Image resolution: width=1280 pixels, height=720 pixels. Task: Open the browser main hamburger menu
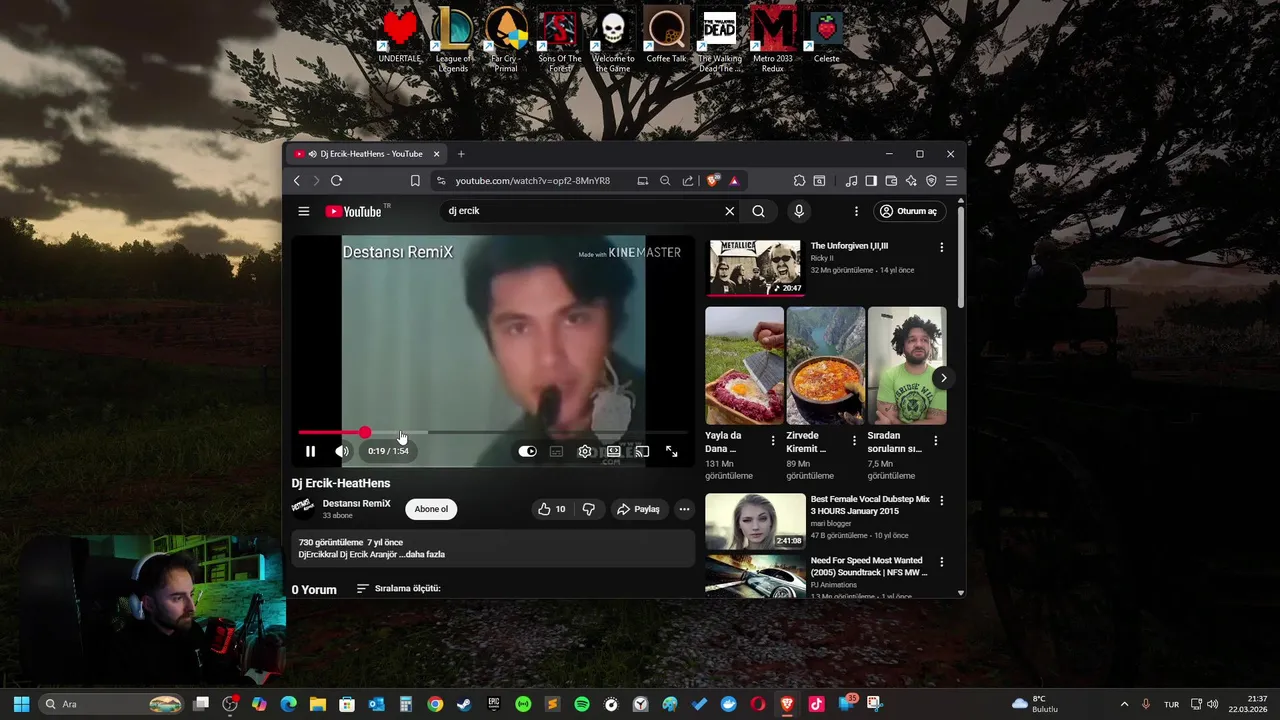tap(951, 181)
